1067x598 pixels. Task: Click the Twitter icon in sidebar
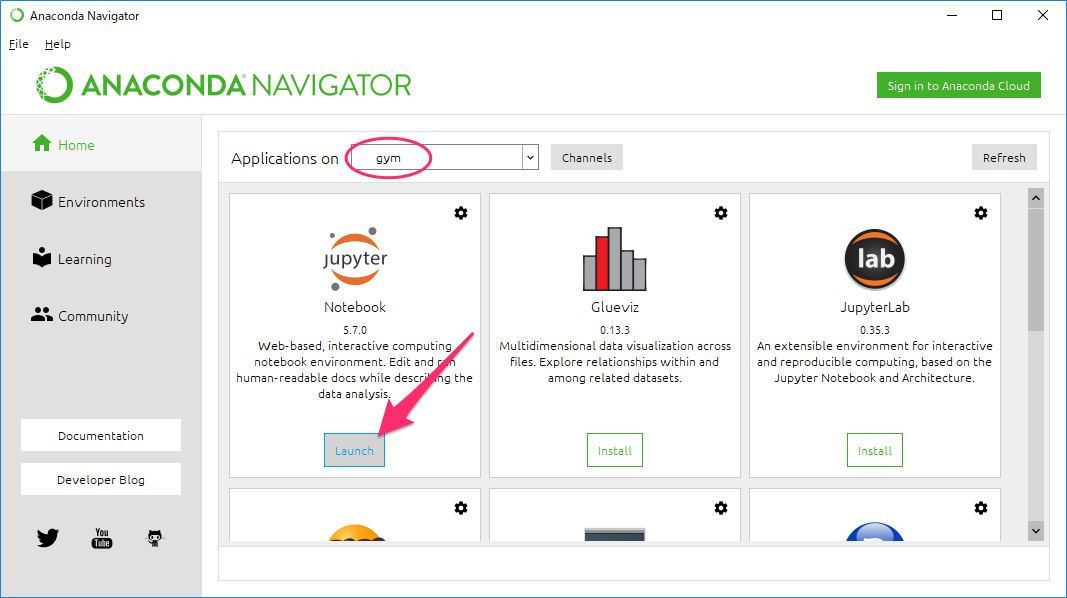coord(47,538)
